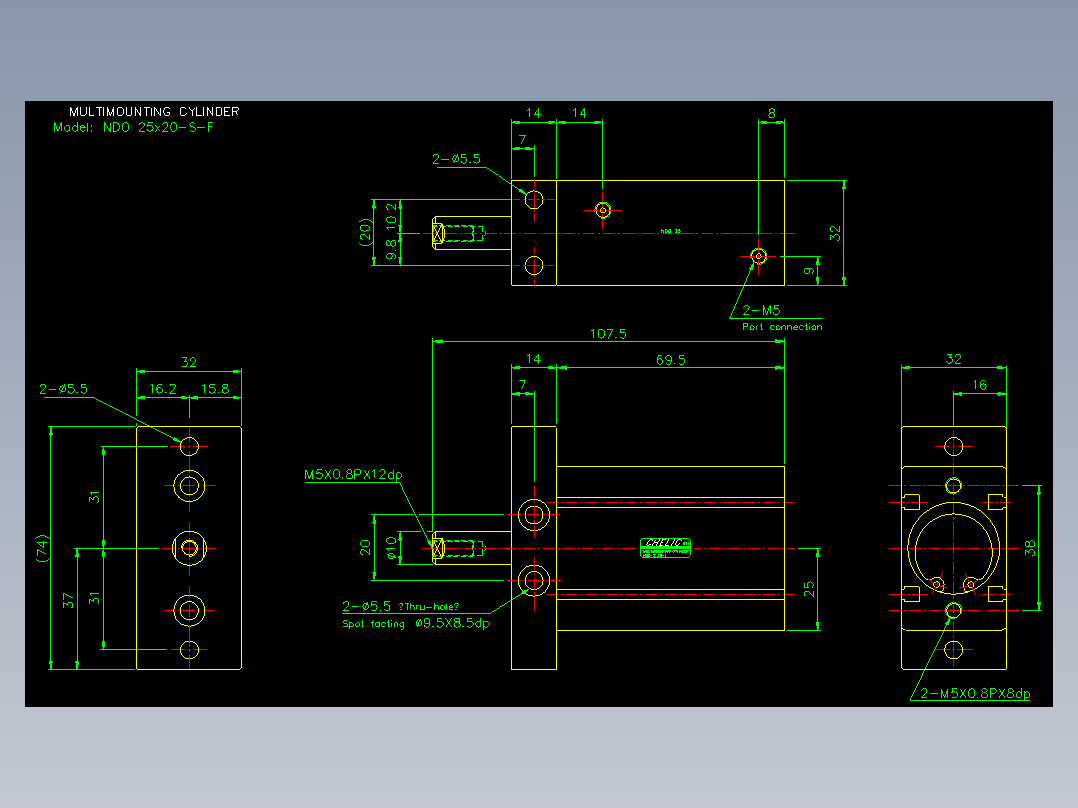Select the 32 width dimension in right view
Screen dimensions: 1078x808
point(954,359)
